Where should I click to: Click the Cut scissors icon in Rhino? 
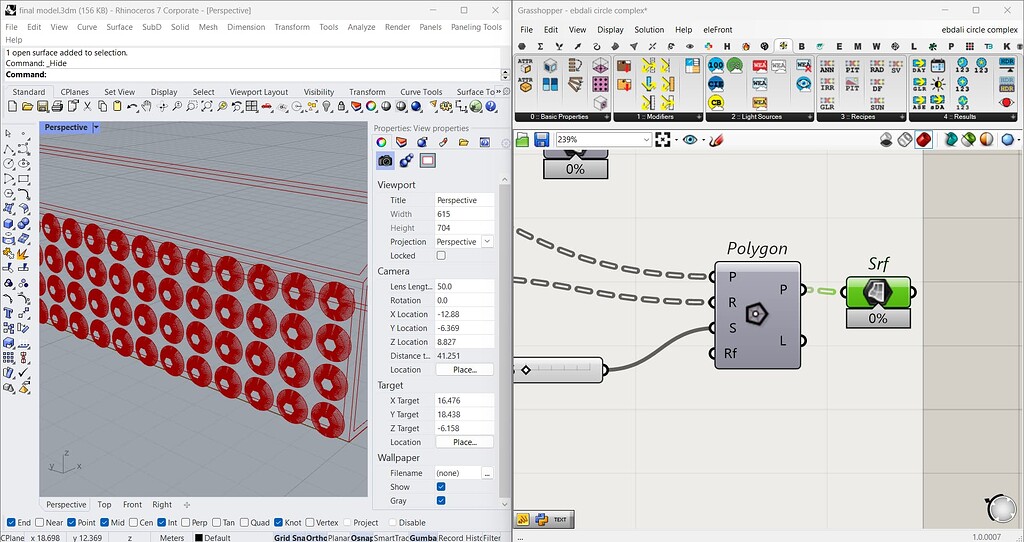click(88, 106)
